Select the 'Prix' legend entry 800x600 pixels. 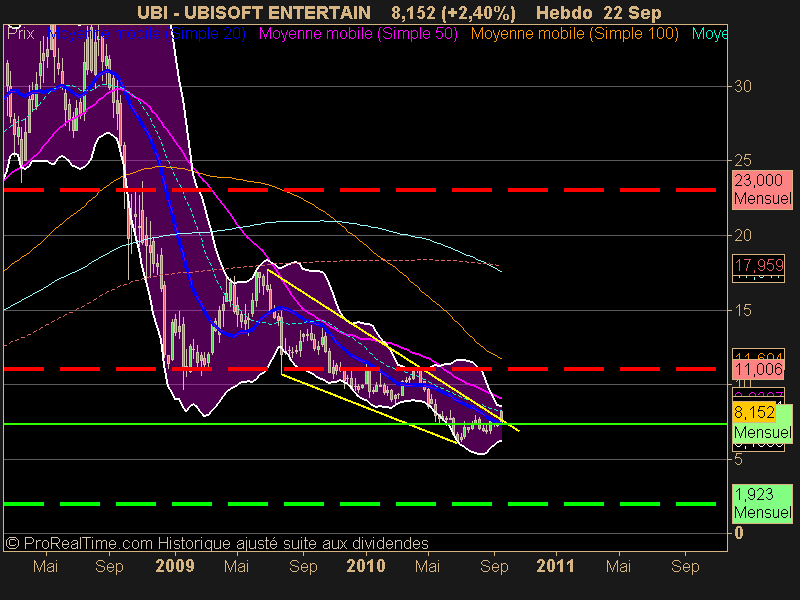20,34
